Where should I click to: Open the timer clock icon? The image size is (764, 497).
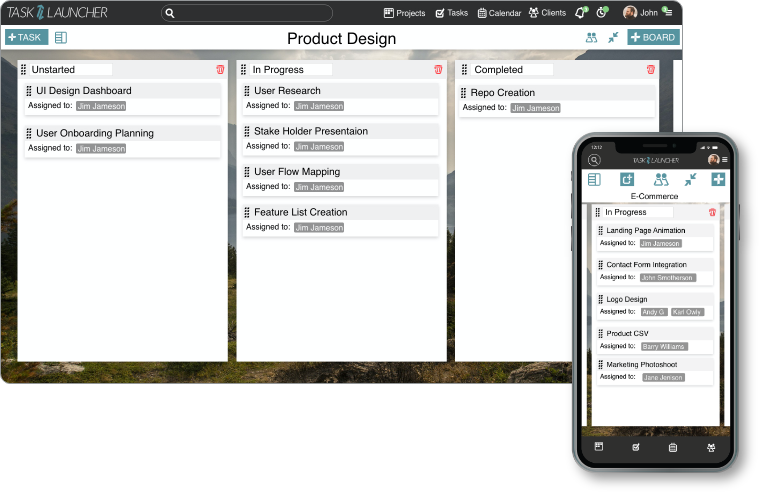click(x=602, y=13)
